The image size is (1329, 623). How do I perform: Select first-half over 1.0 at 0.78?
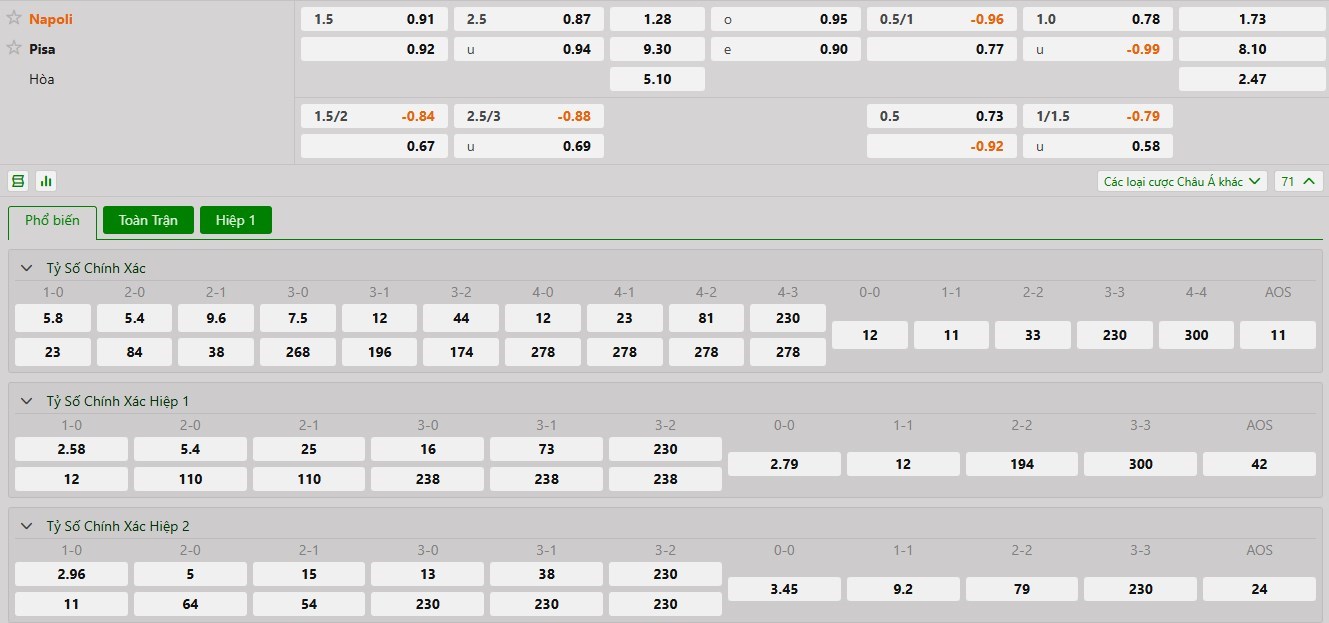click(x=1098, y=19)
